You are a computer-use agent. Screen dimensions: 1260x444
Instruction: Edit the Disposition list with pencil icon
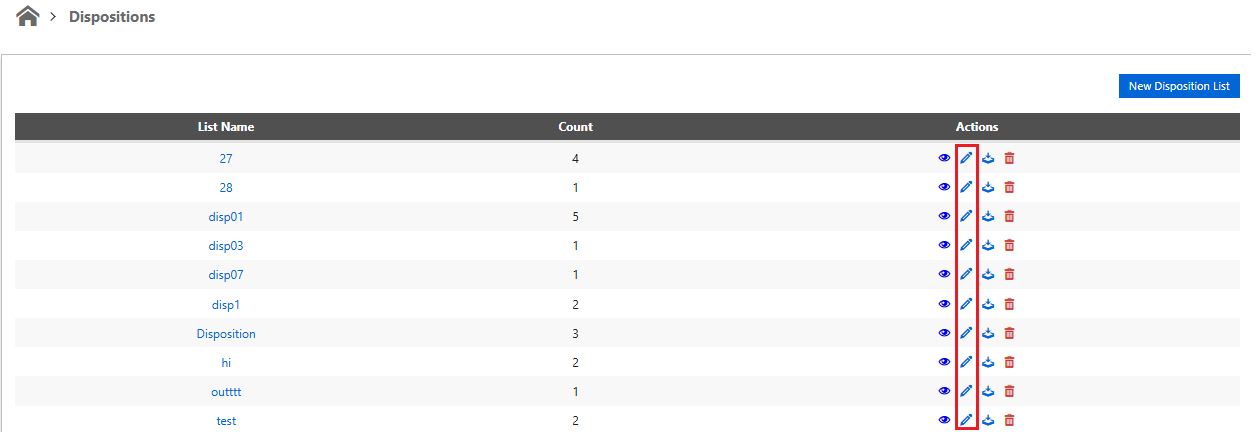(x=966, y=333)
